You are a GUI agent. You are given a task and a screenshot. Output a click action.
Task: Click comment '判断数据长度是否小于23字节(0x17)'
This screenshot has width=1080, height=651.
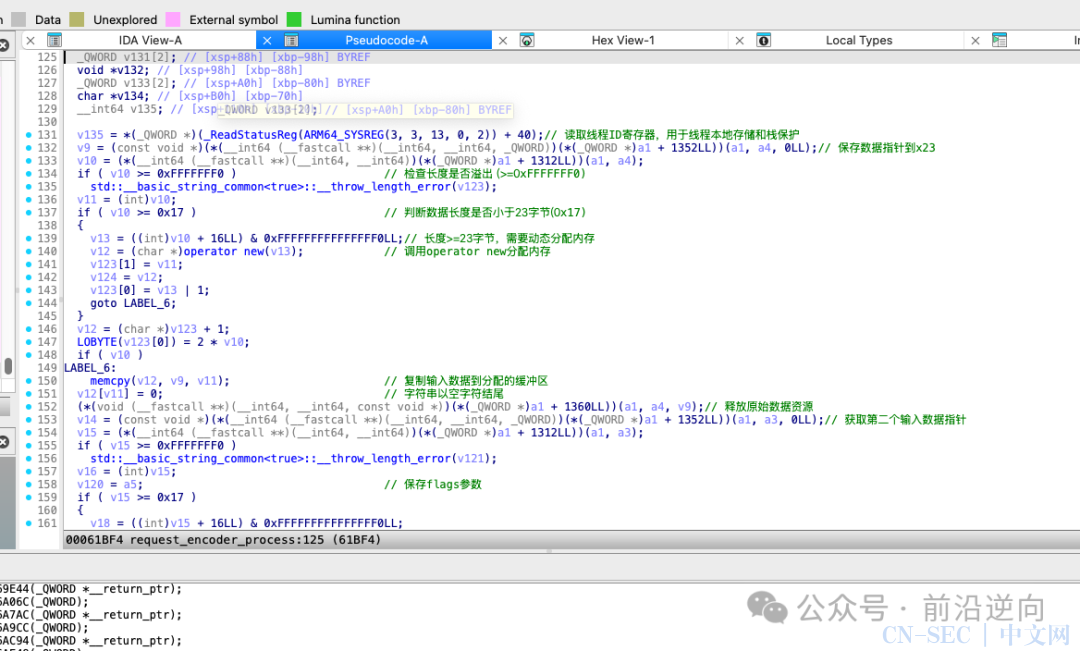pos(495,213)
